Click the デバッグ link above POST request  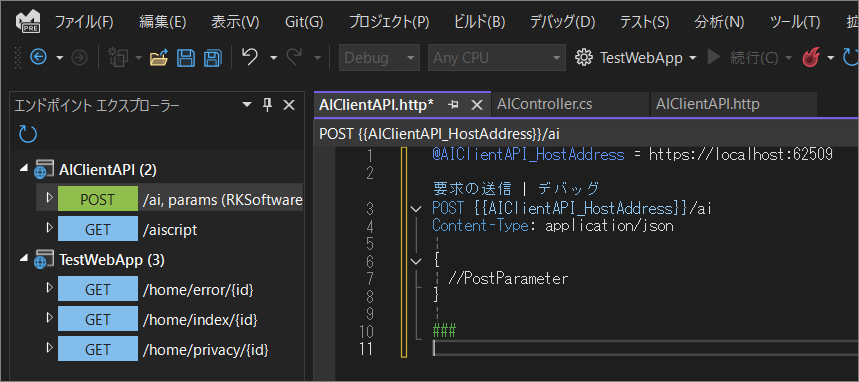click(x=568, y=189)
